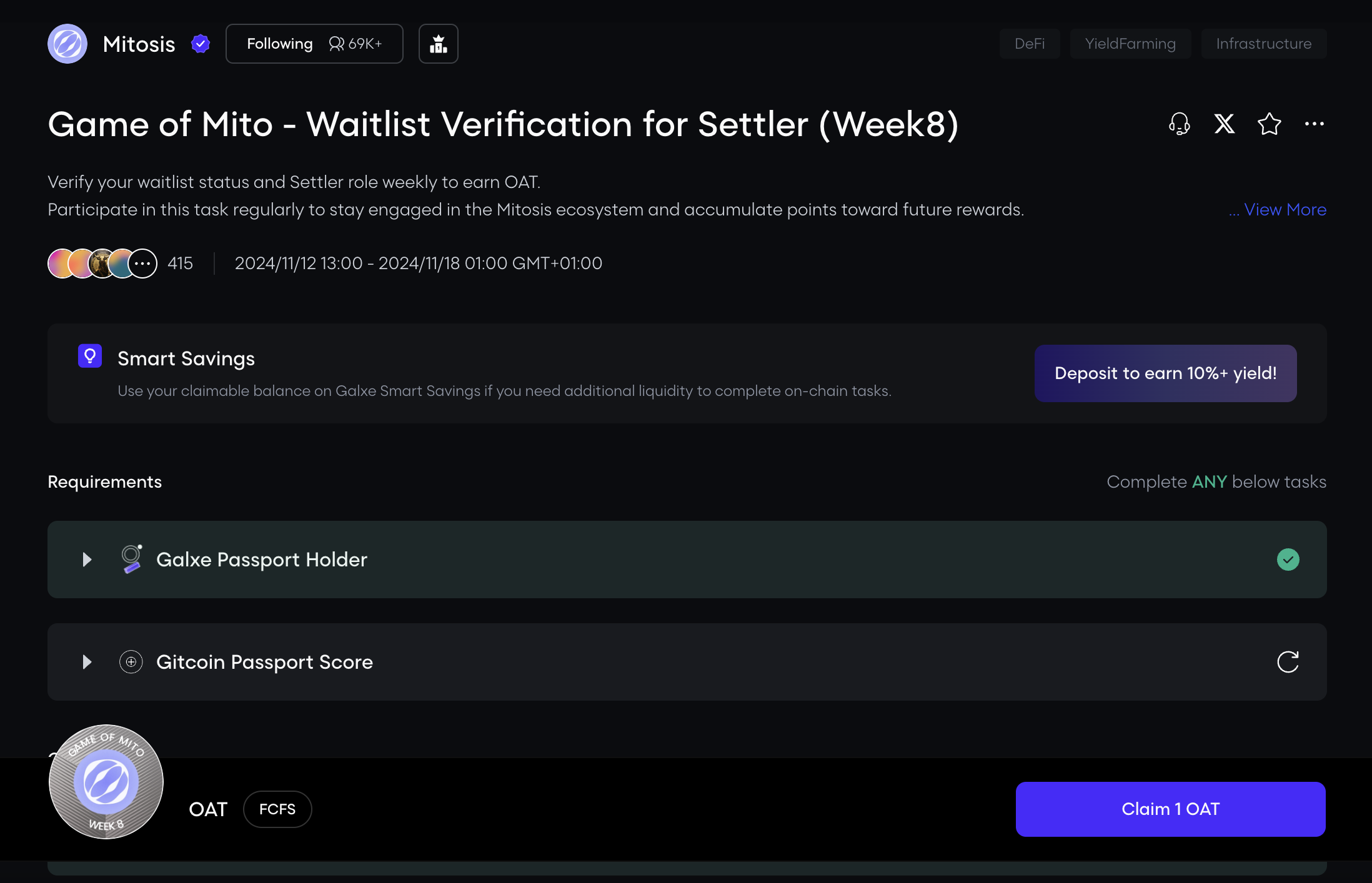Select the Infrastructure category tag
This screenshot has height=883, width=1372.
(1263, 44)
